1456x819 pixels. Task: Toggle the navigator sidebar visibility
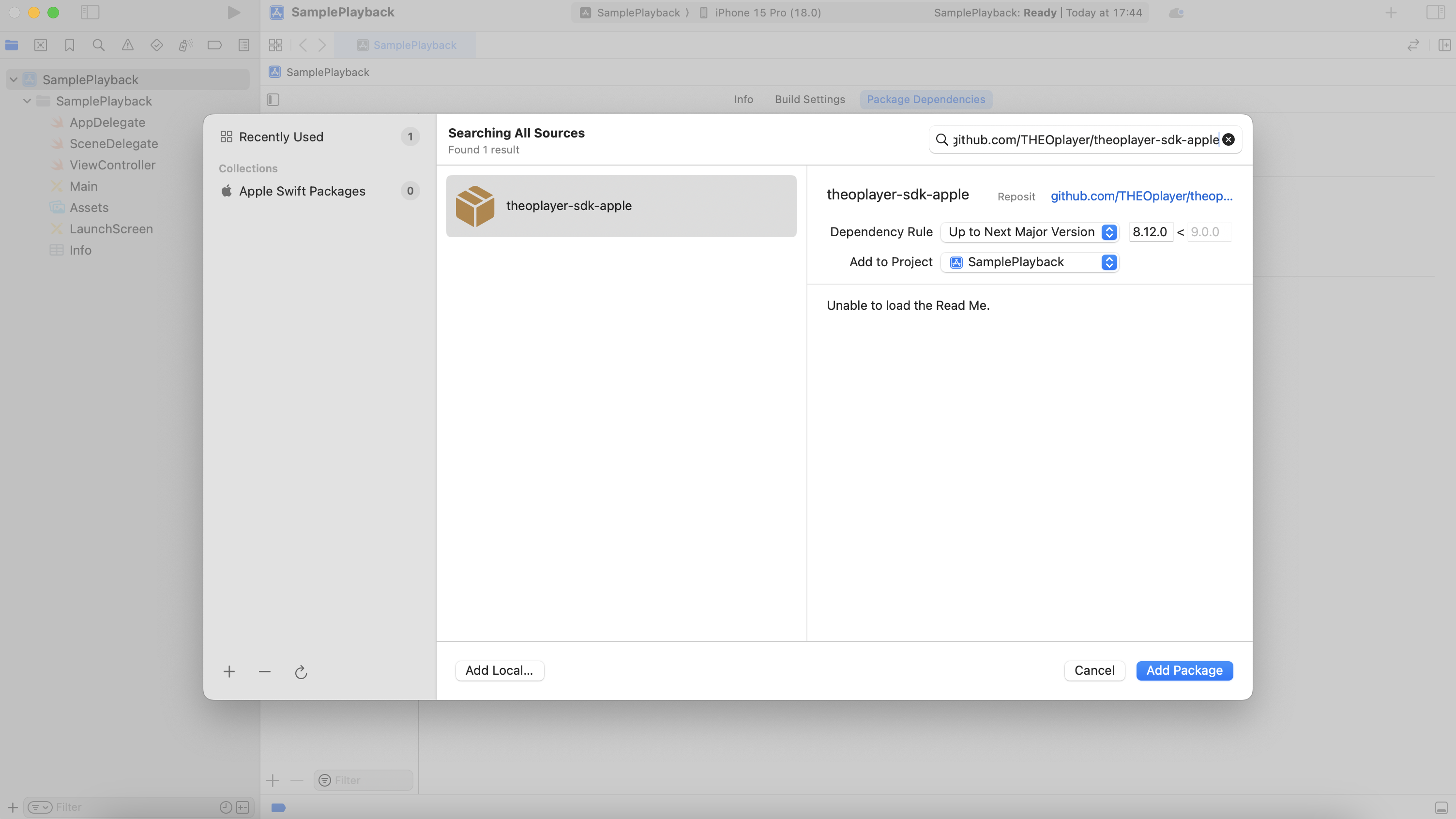click(x=90, y=13)
